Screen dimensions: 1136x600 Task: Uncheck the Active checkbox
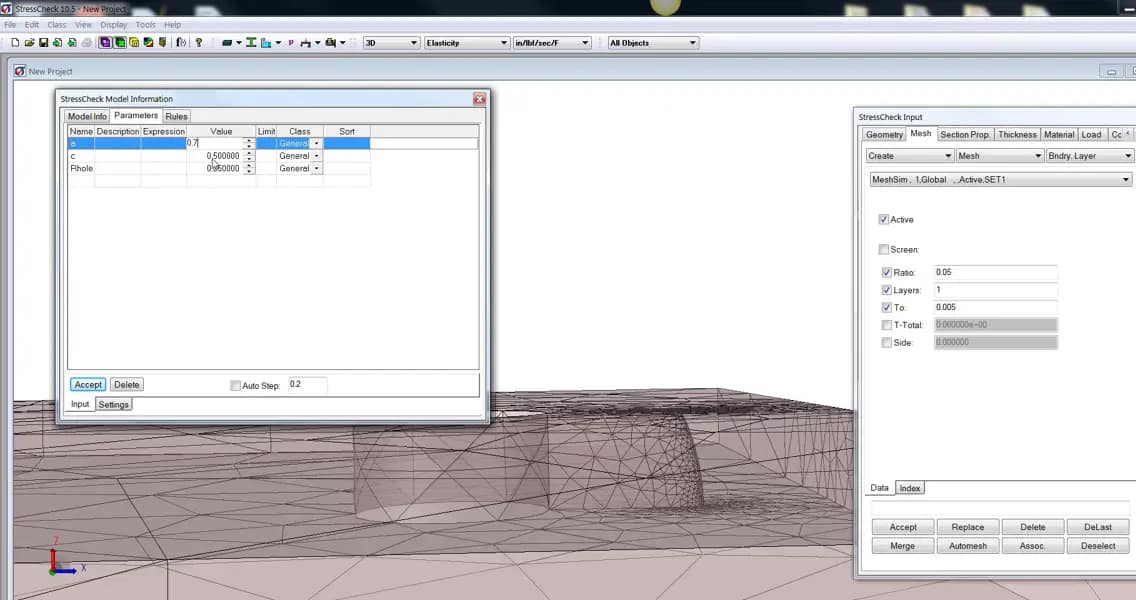pos(884,220)
